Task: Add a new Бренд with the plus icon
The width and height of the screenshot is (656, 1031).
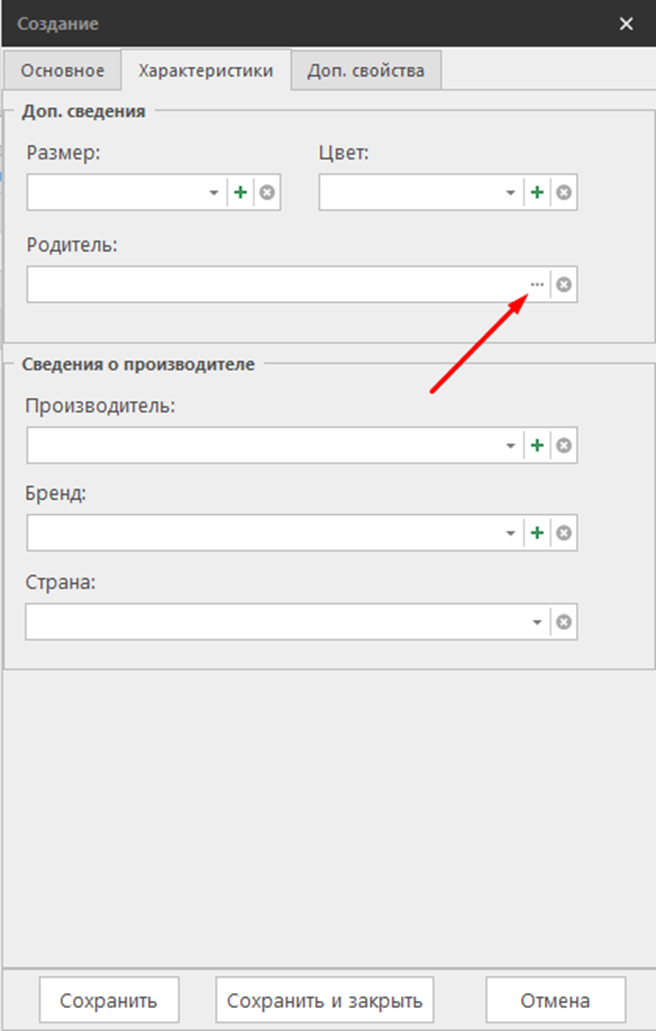Action: [537, 533]
